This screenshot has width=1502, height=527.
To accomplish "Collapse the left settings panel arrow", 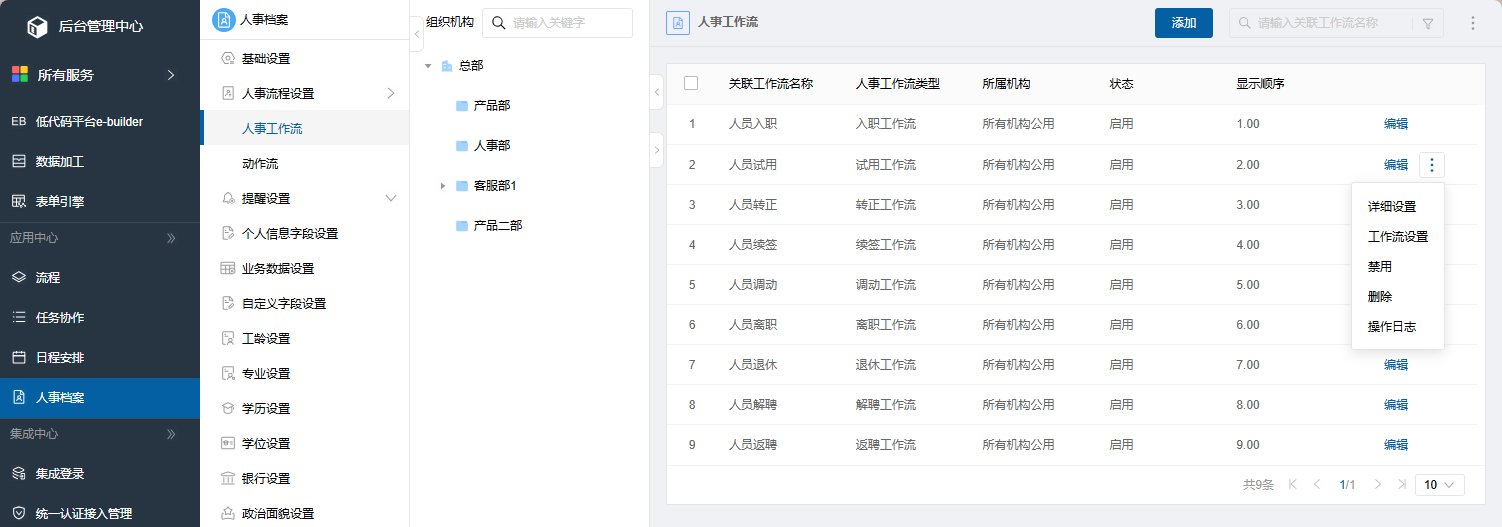I will click(x=416, y=34).
